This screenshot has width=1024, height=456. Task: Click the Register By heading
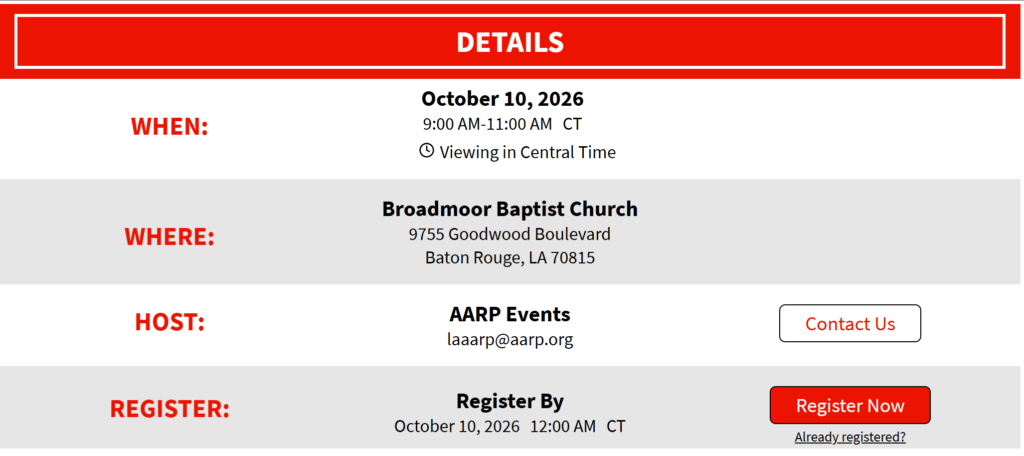510,401
